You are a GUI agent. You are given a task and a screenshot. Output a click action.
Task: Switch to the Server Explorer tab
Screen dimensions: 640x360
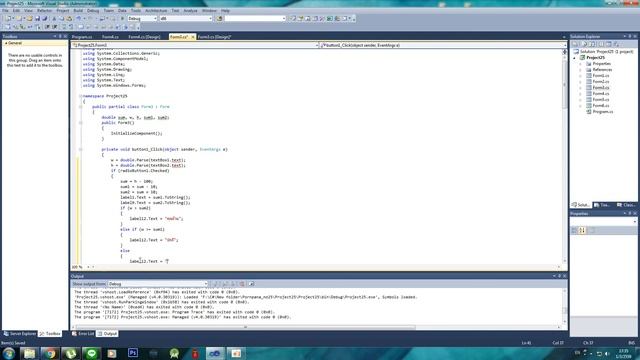tap(20, 334)
